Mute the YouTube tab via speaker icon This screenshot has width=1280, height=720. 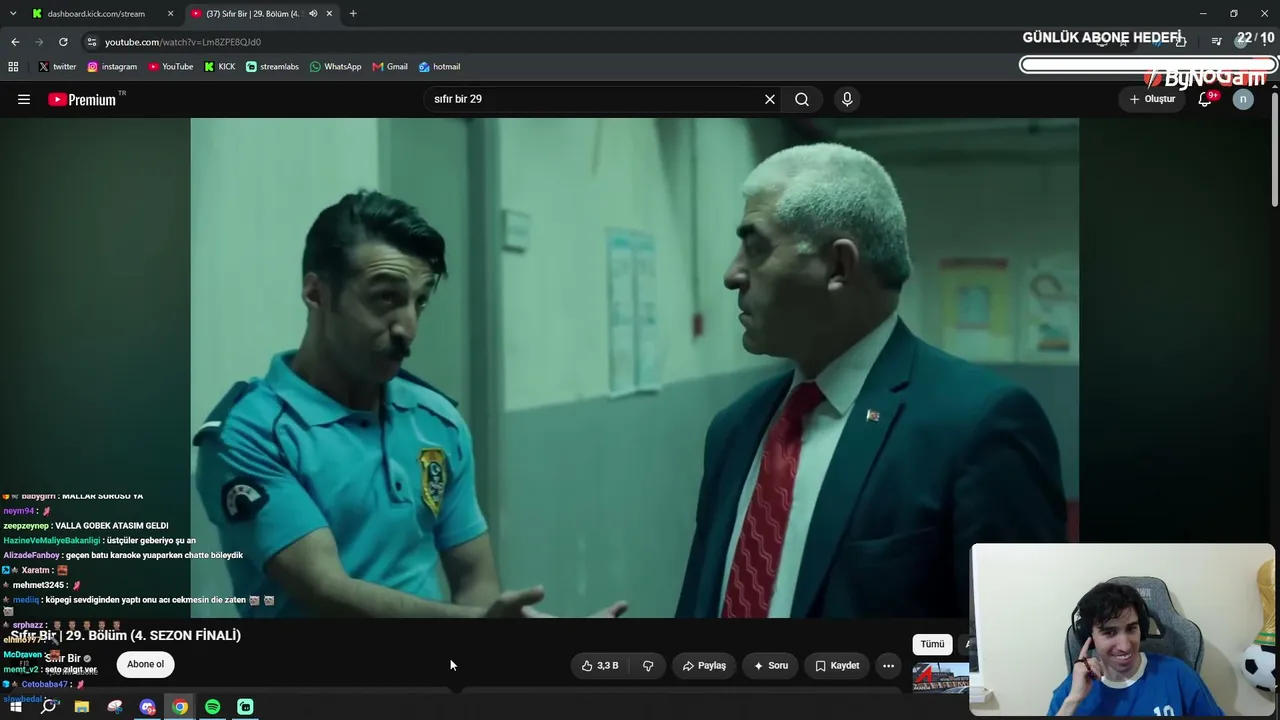(313, 14)
